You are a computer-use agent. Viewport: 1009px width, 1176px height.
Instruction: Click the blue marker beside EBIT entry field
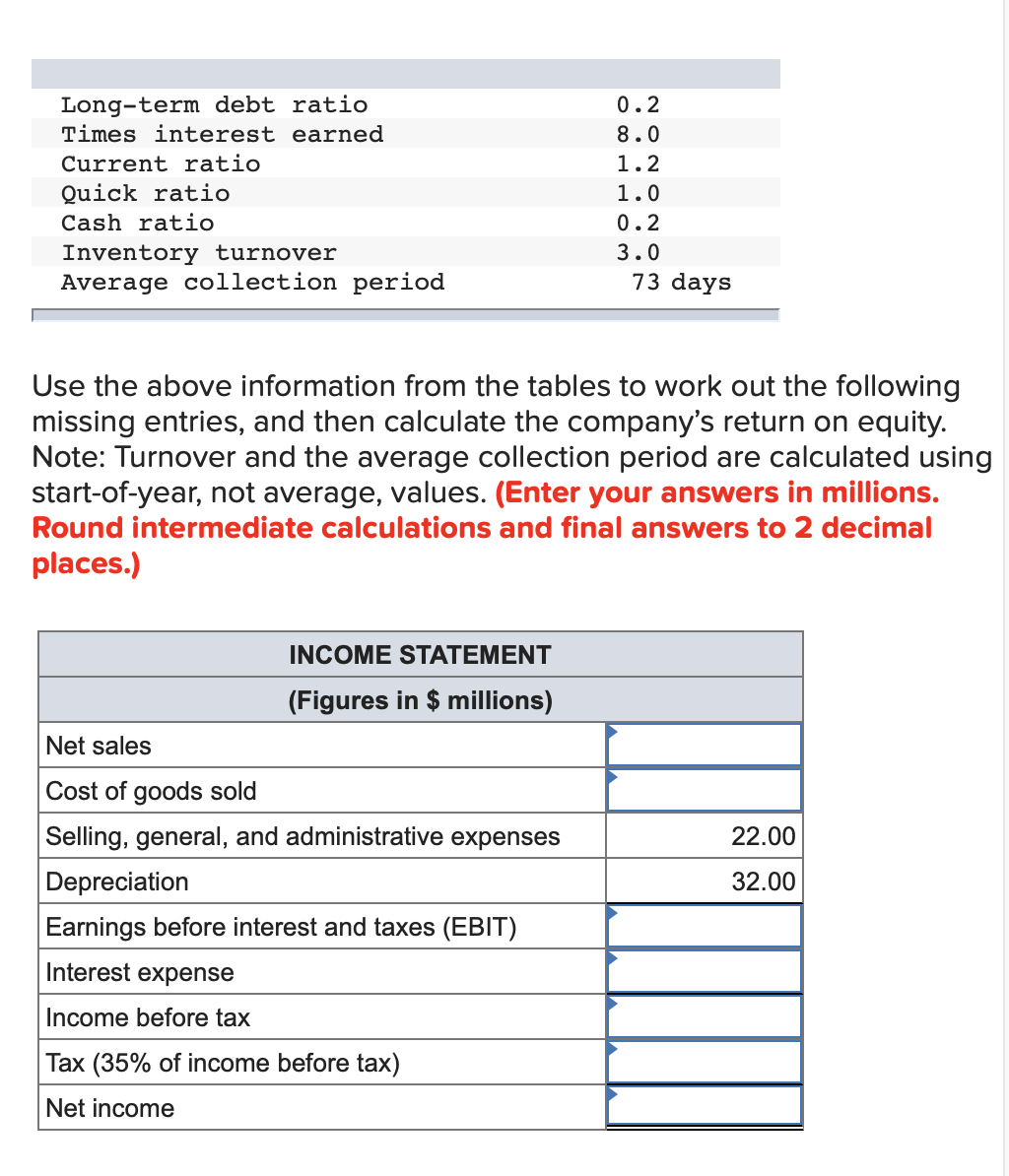pyautogui.click(x=612, y=913)
